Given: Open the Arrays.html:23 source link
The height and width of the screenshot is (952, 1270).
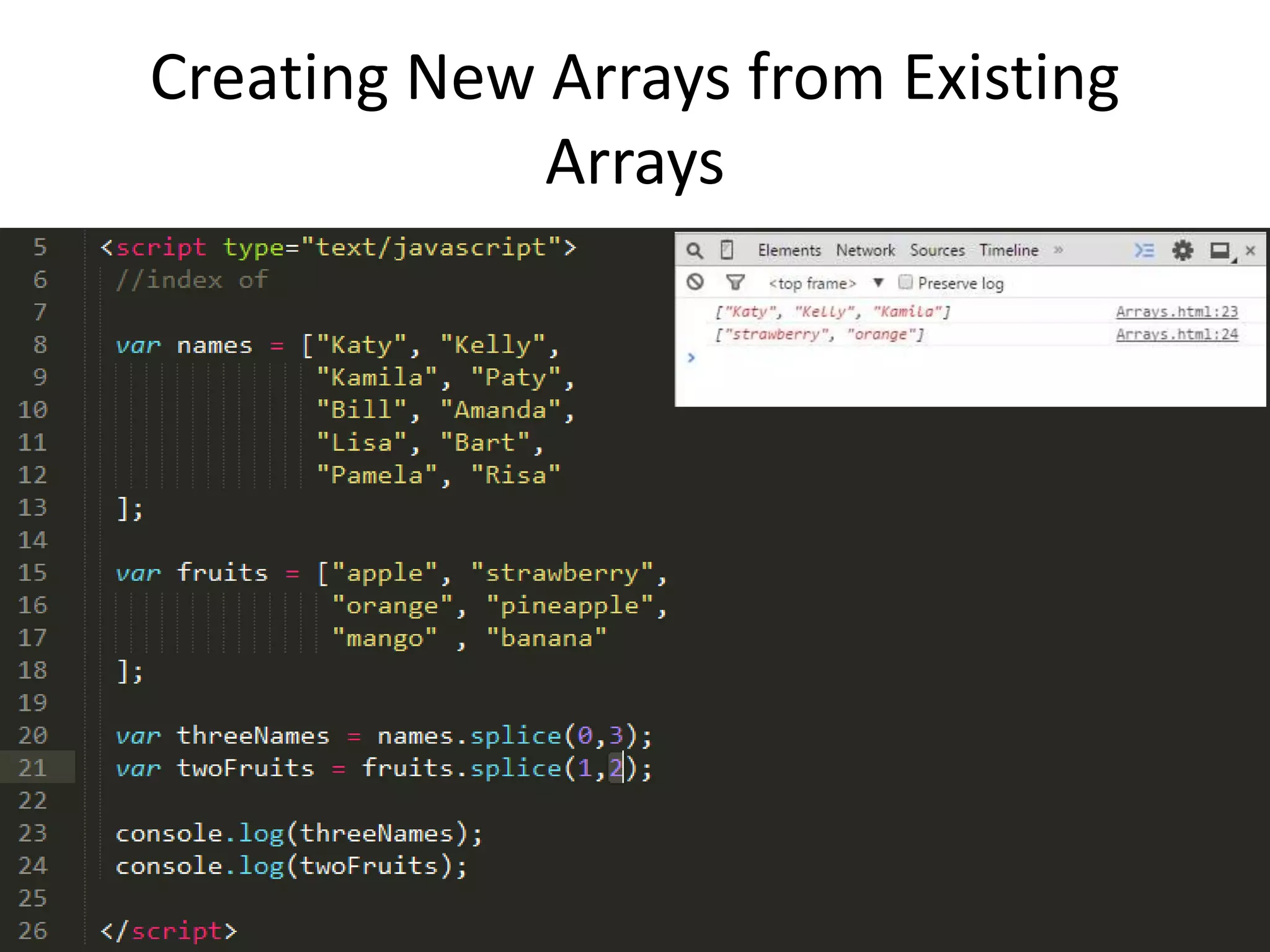Looking at the screenshot, I should pos(1176,312).
